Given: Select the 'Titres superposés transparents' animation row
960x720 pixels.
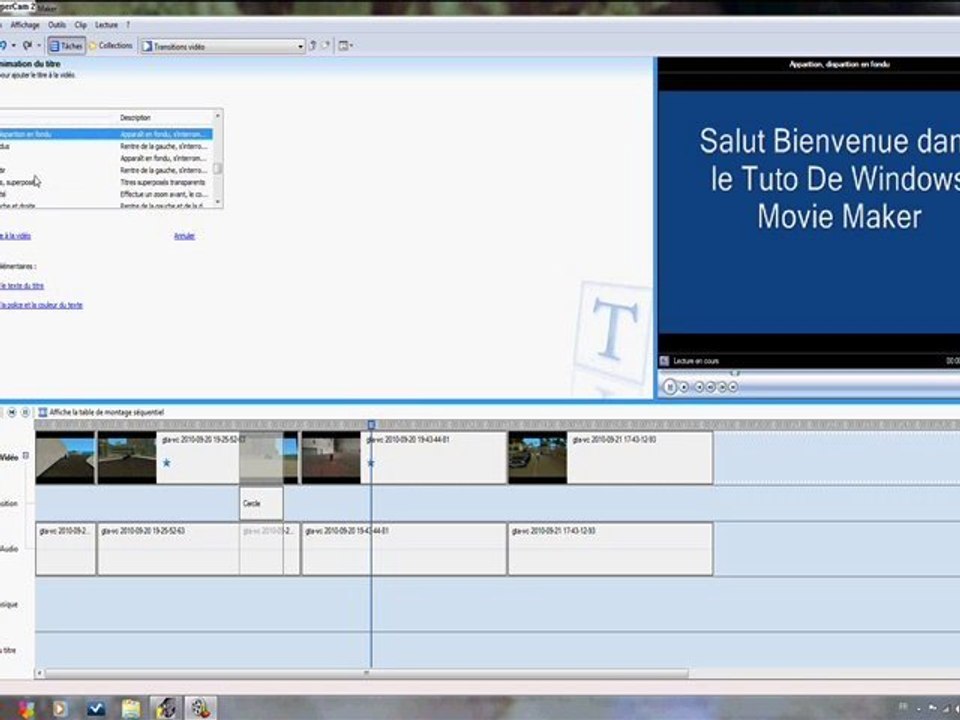Looking at the screenshot, I should pos(105,182).
